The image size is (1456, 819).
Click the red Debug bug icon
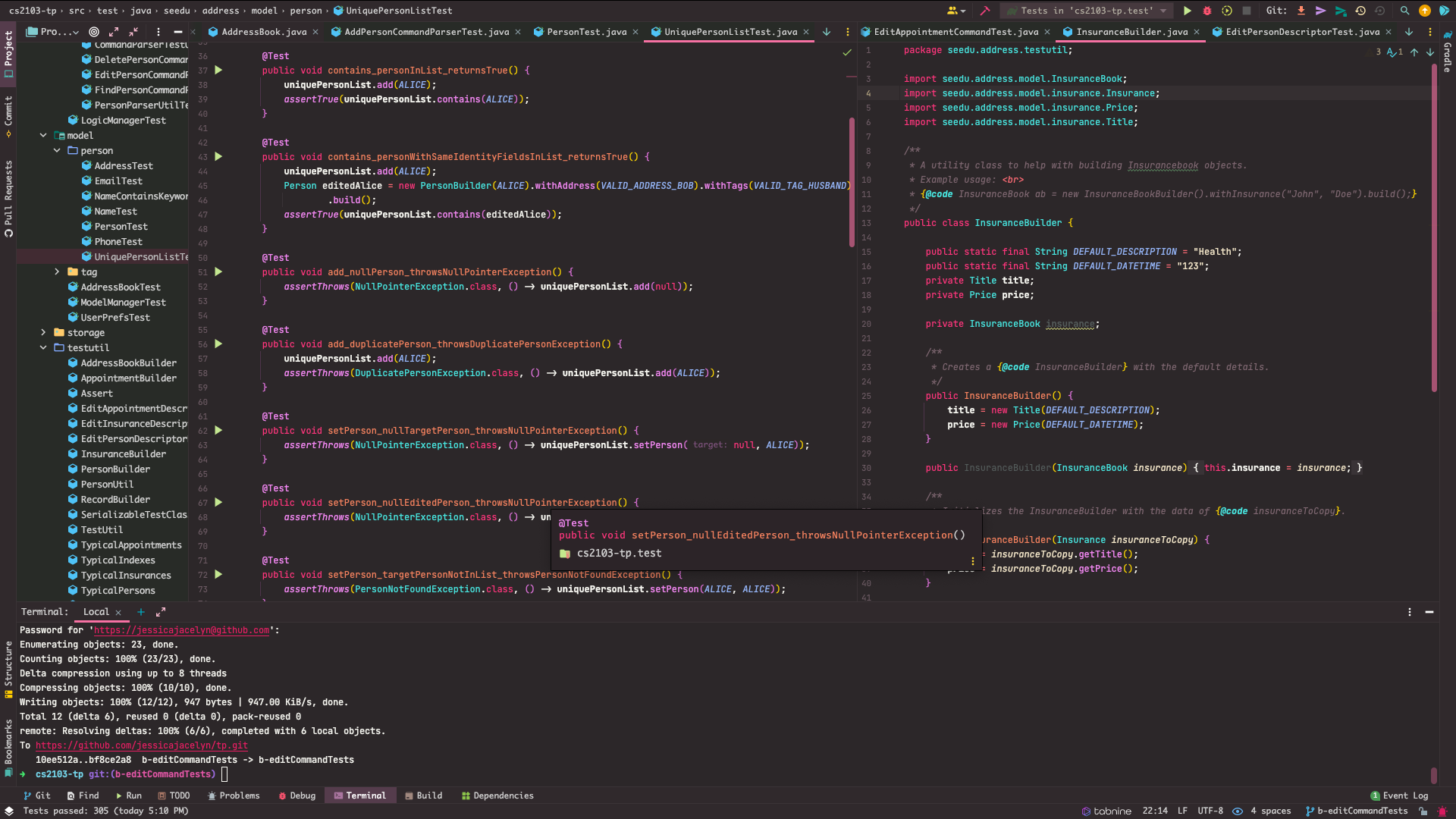coord(1207,11)
